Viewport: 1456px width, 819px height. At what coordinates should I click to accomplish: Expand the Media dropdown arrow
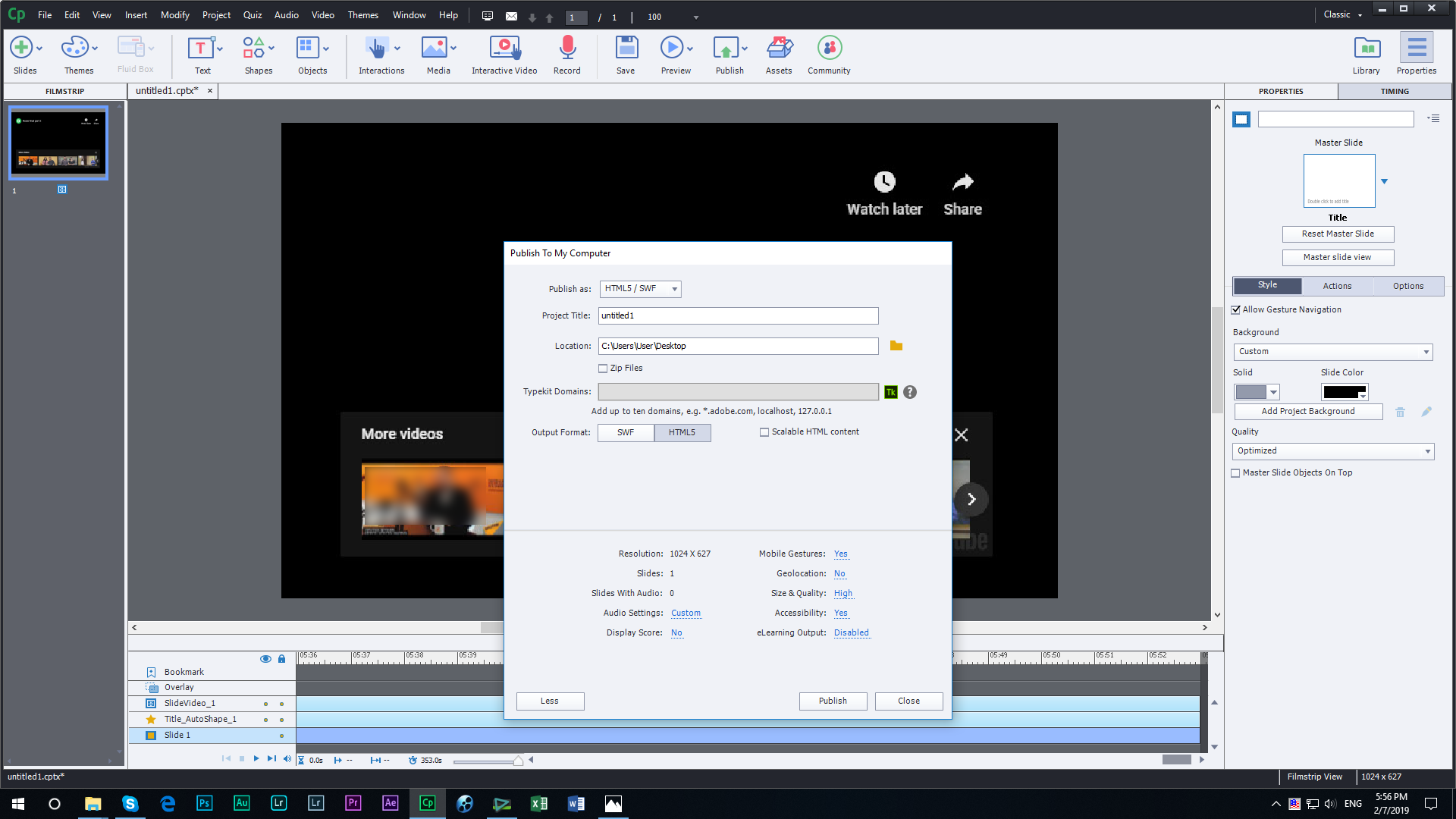[453, 48]
